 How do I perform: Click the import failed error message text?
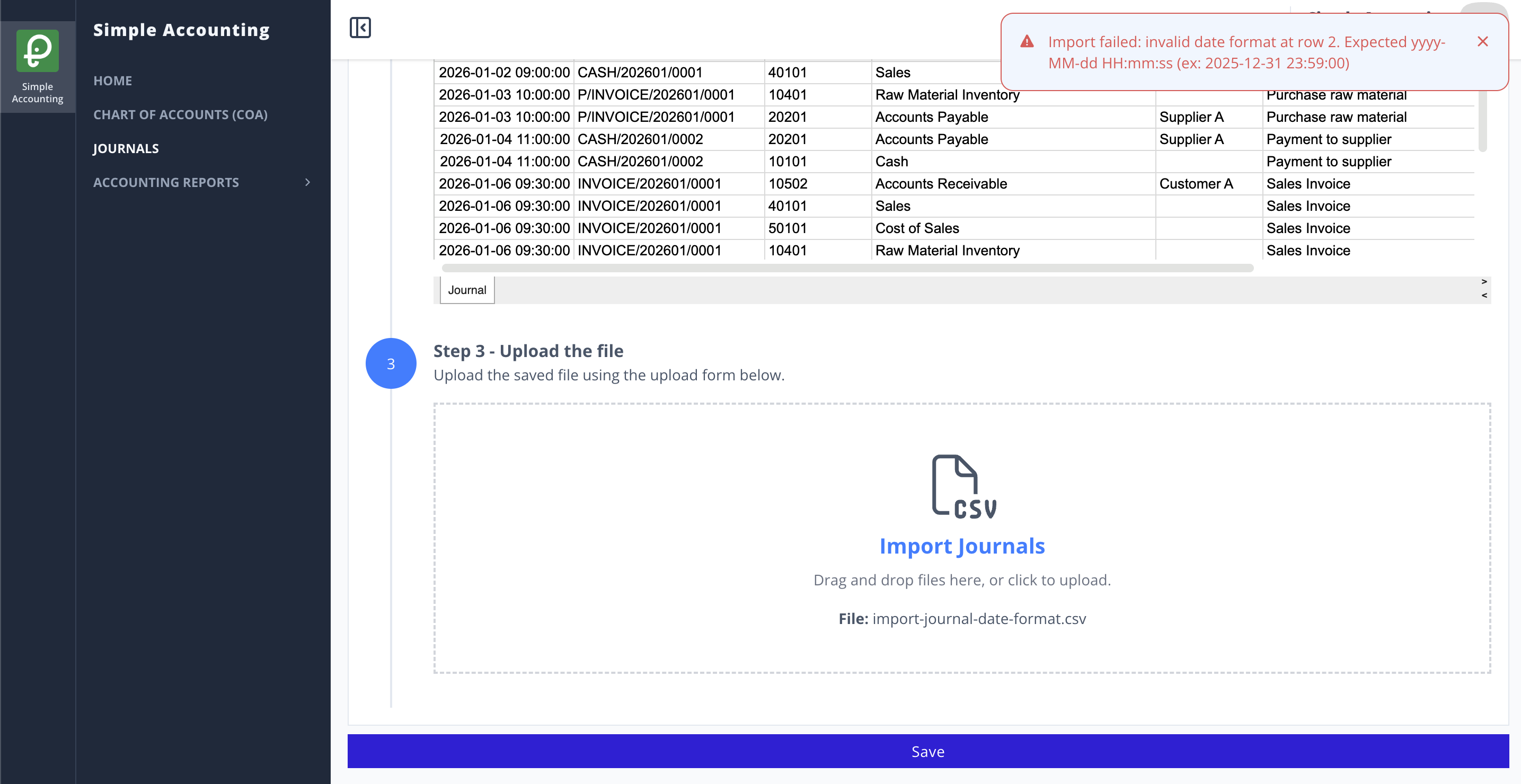click(x=1246, y=52)
